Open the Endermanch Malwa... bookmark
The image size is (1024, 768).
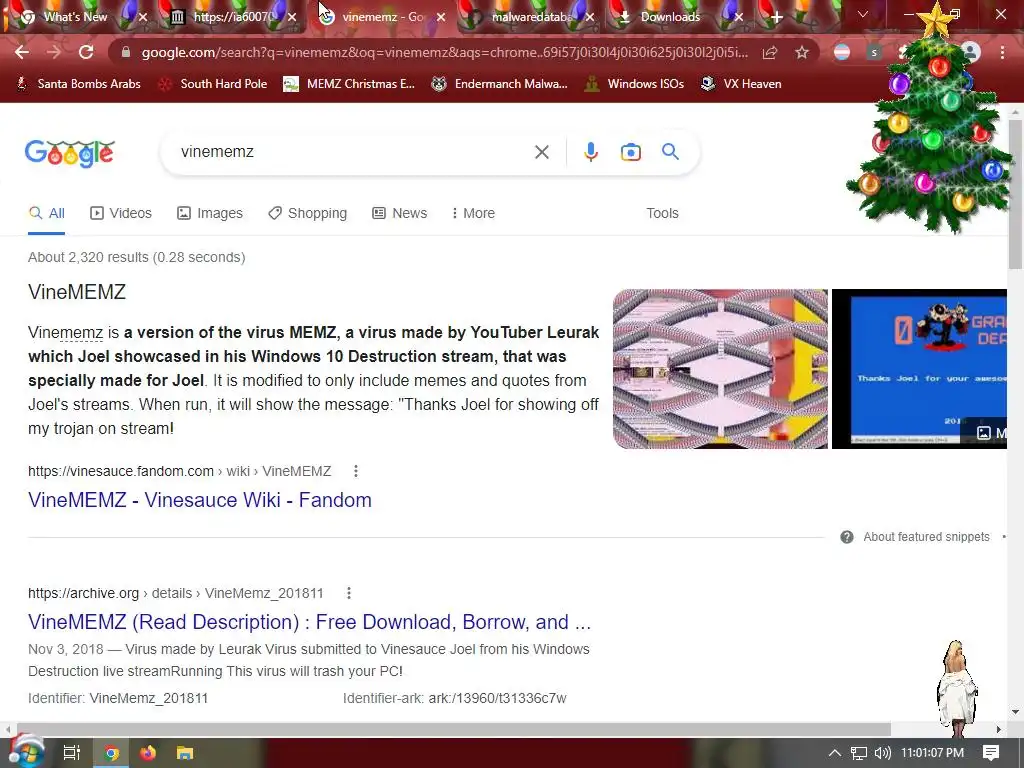(x=500, y=84)
